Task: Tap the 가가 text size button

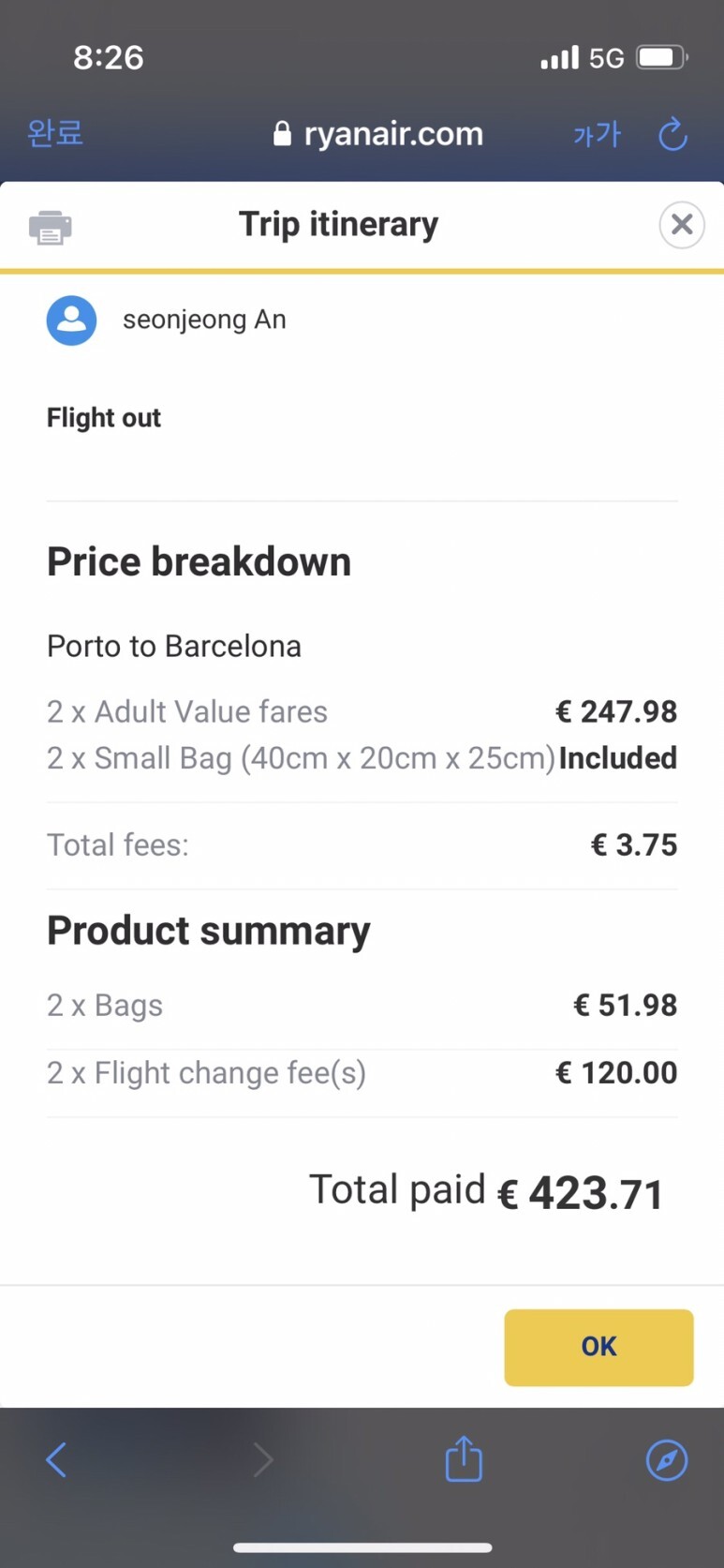Action: (597, 135)
